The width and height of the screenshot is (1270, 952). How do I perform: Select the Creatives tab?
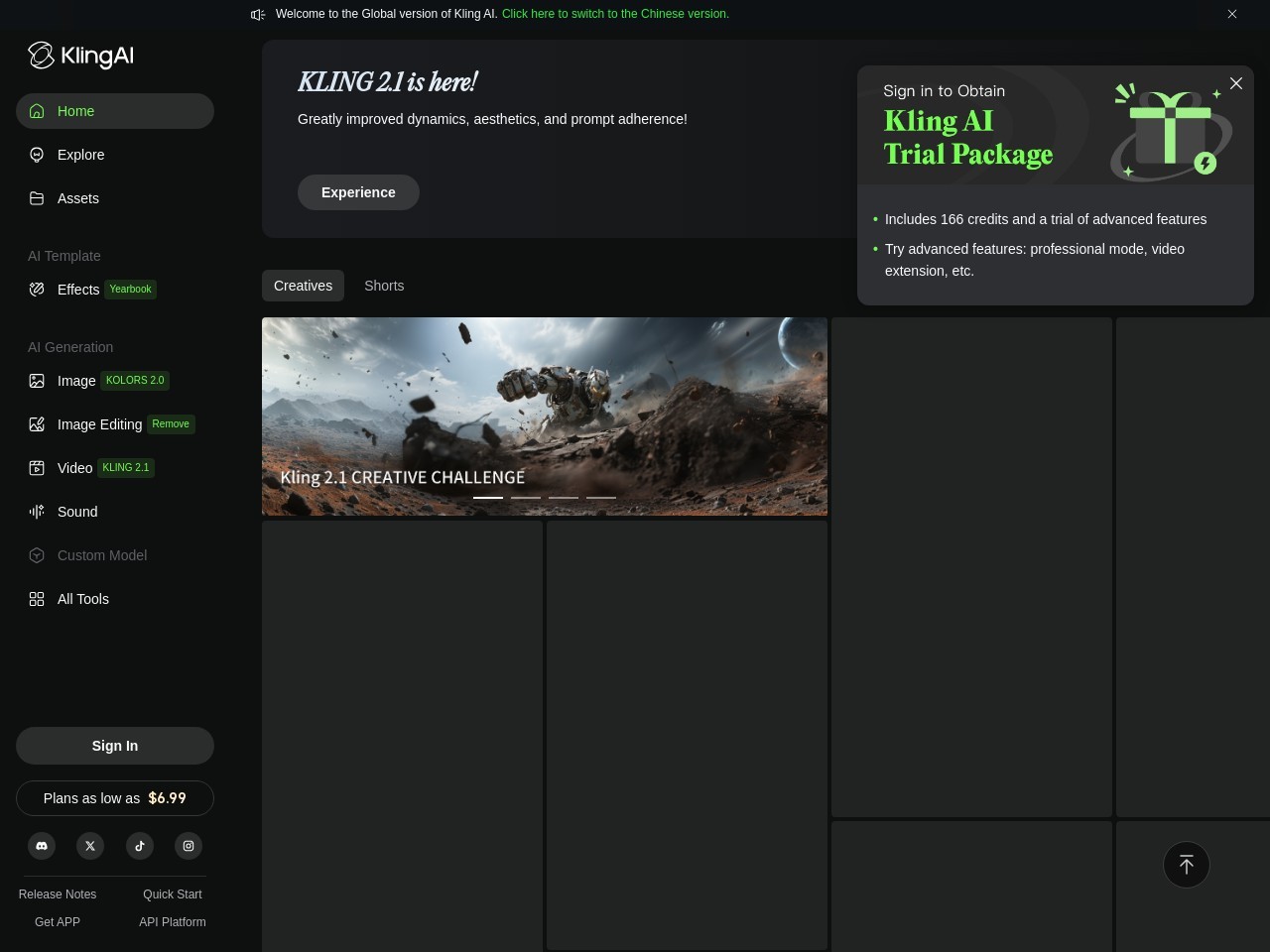pyautogui.click(x=303, y=286)
